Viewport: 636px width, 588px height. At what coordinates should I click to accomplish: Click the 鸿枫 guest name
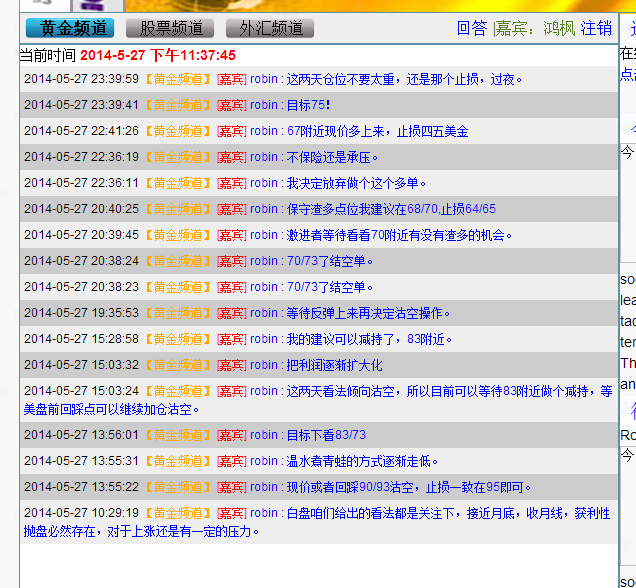(x=559, y=28)
